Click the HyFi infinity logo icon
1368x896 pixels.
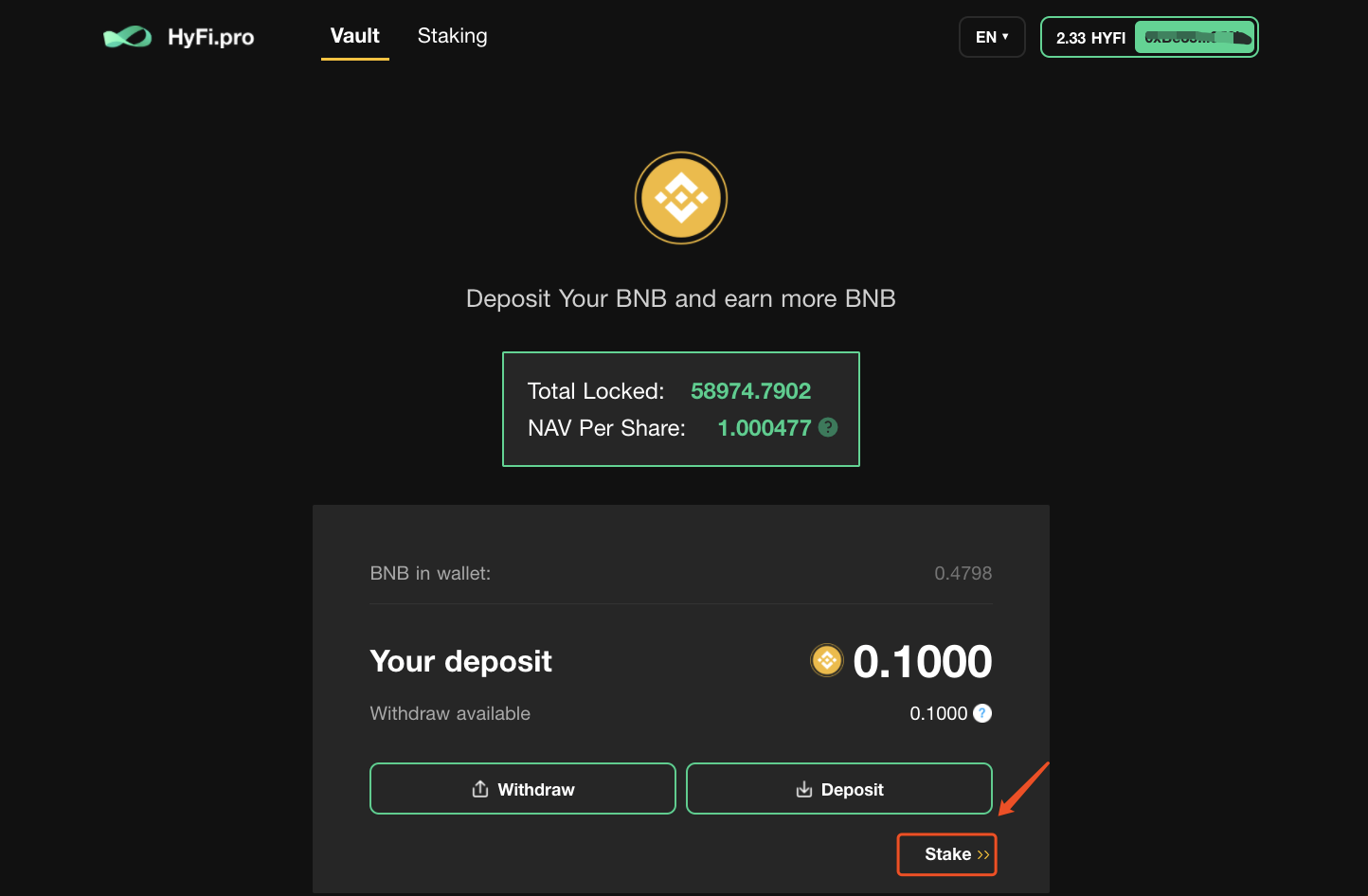coord(127,37)
